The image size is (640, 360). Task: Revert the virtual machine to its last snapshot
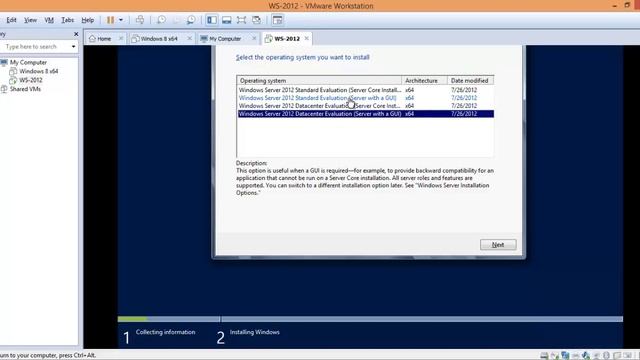click(176, 20)
